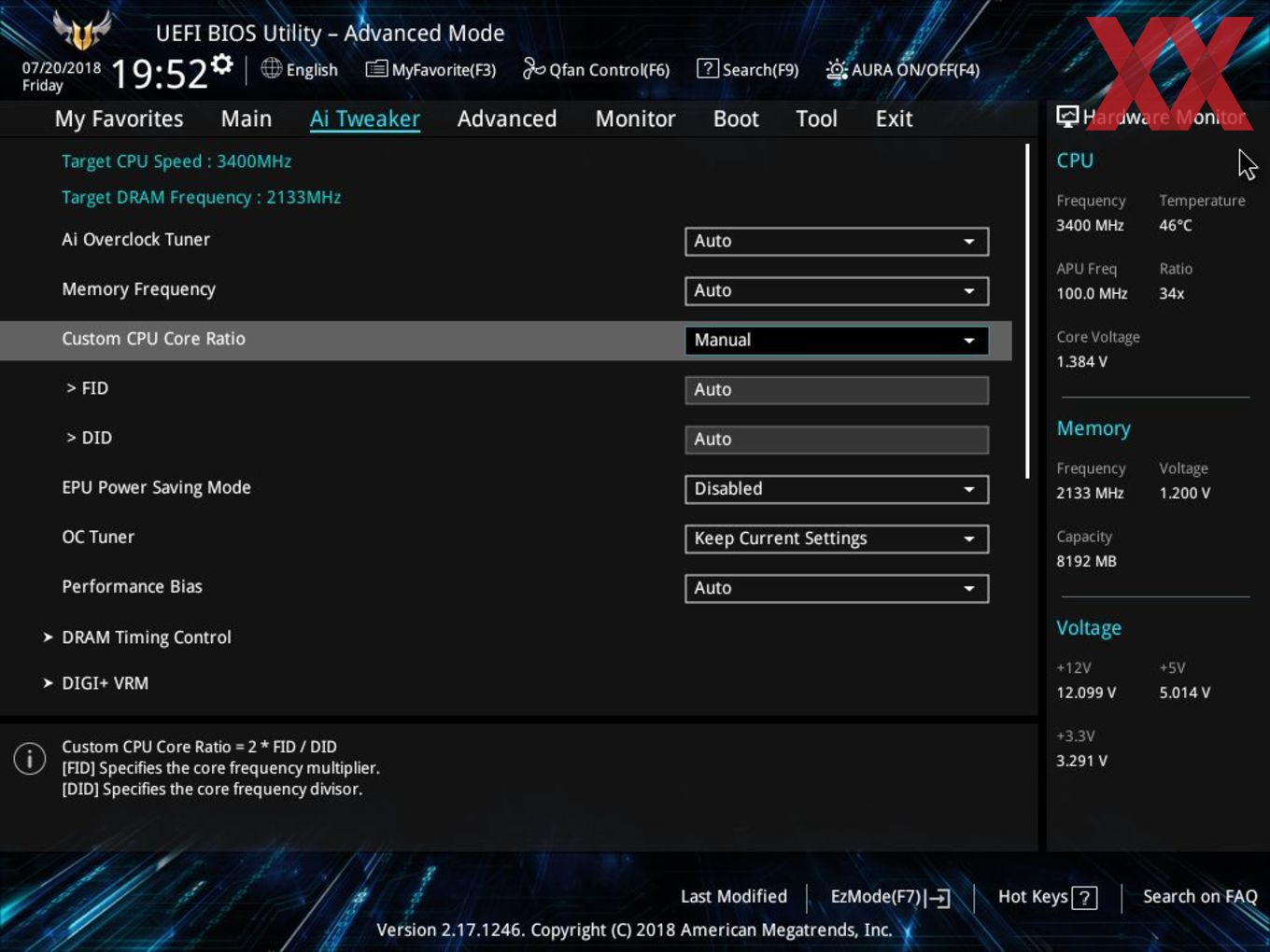Select the Performance Bias label
Screen dimensions: 1270x952
click(x=133, y=586)
